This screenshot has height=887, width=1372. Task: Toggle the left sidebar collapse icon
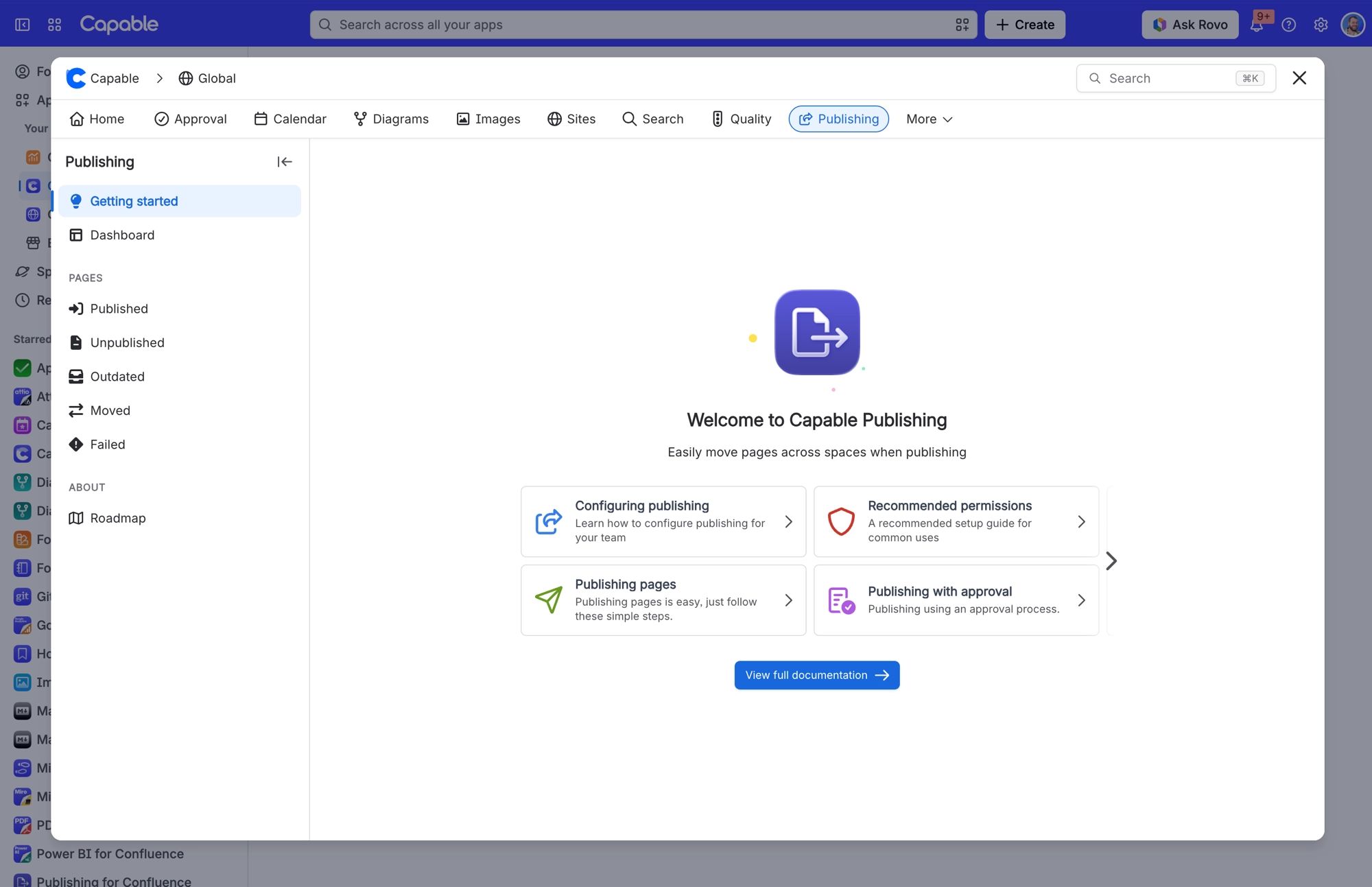[23, 25]
